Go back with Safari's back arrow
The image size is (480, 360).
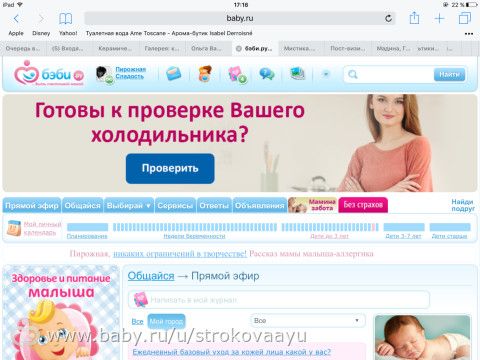coord(16,19)
